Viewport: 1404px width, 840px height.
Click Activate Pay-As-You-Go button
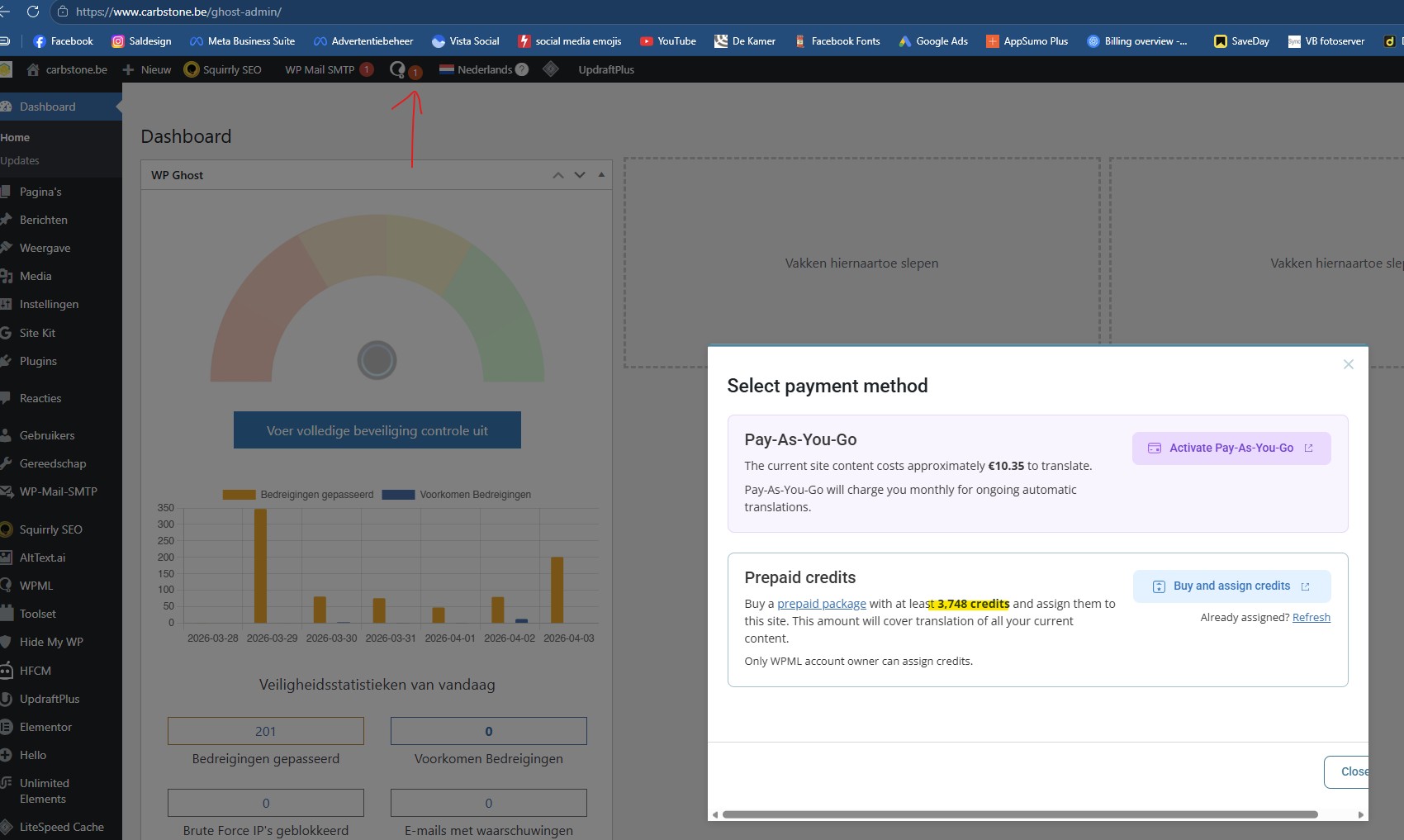coord(1231,448)
